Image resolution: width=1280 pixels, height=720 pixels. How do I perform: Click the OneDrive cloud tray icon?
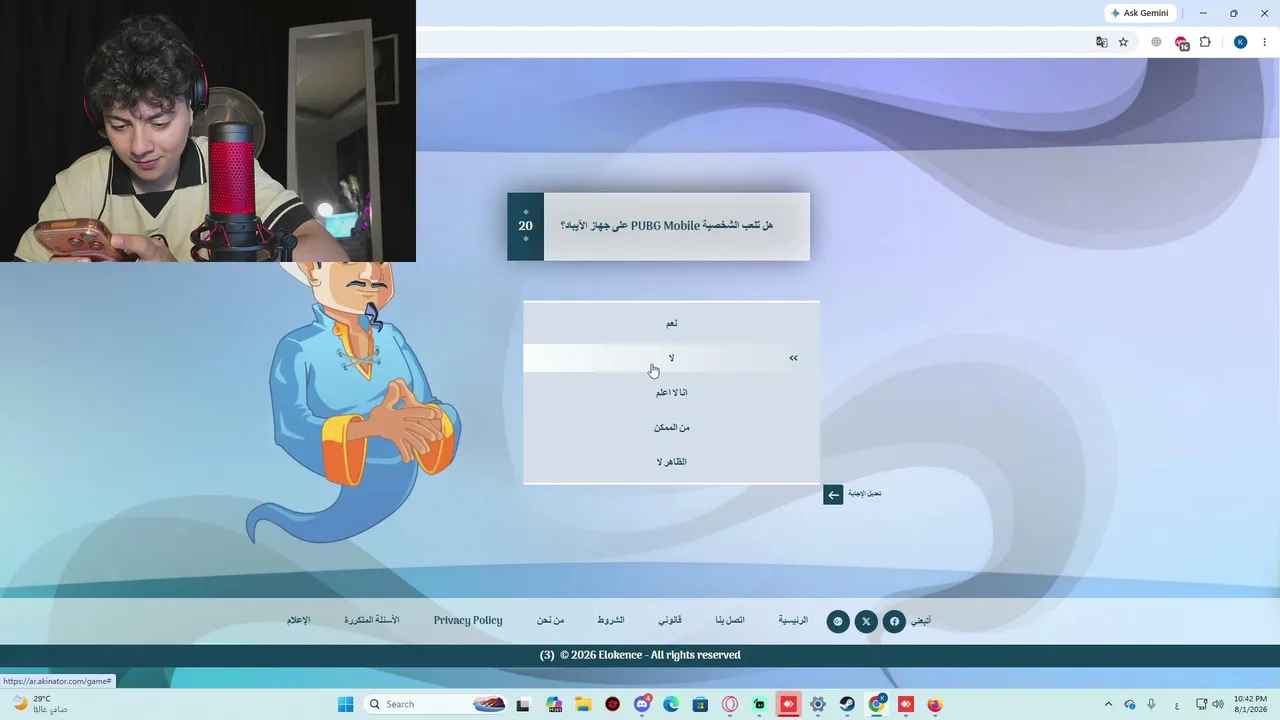pos(1130,704)
